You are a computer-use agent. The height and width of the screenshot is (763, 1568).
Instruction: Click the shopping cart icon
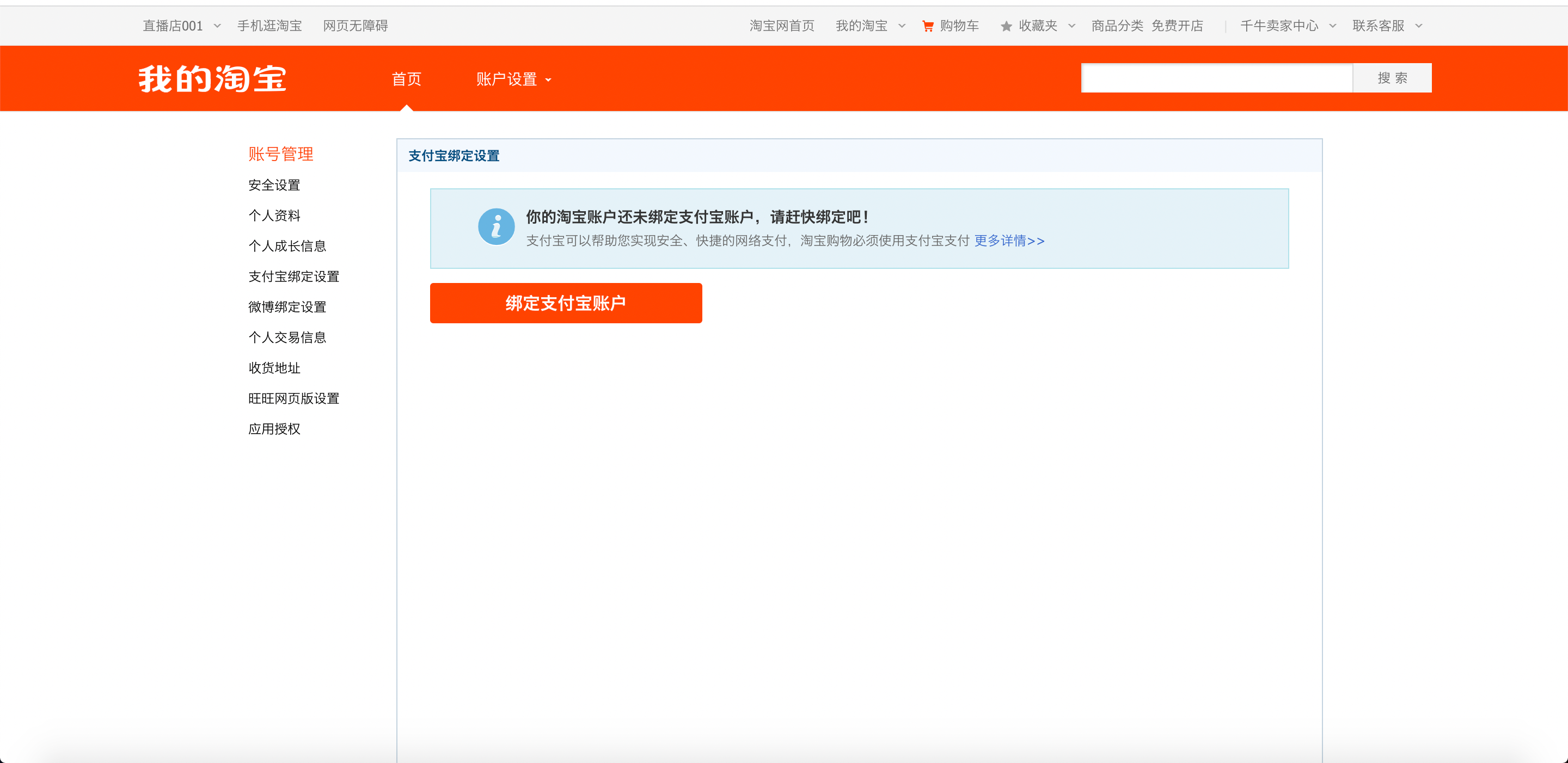point(928,26)
